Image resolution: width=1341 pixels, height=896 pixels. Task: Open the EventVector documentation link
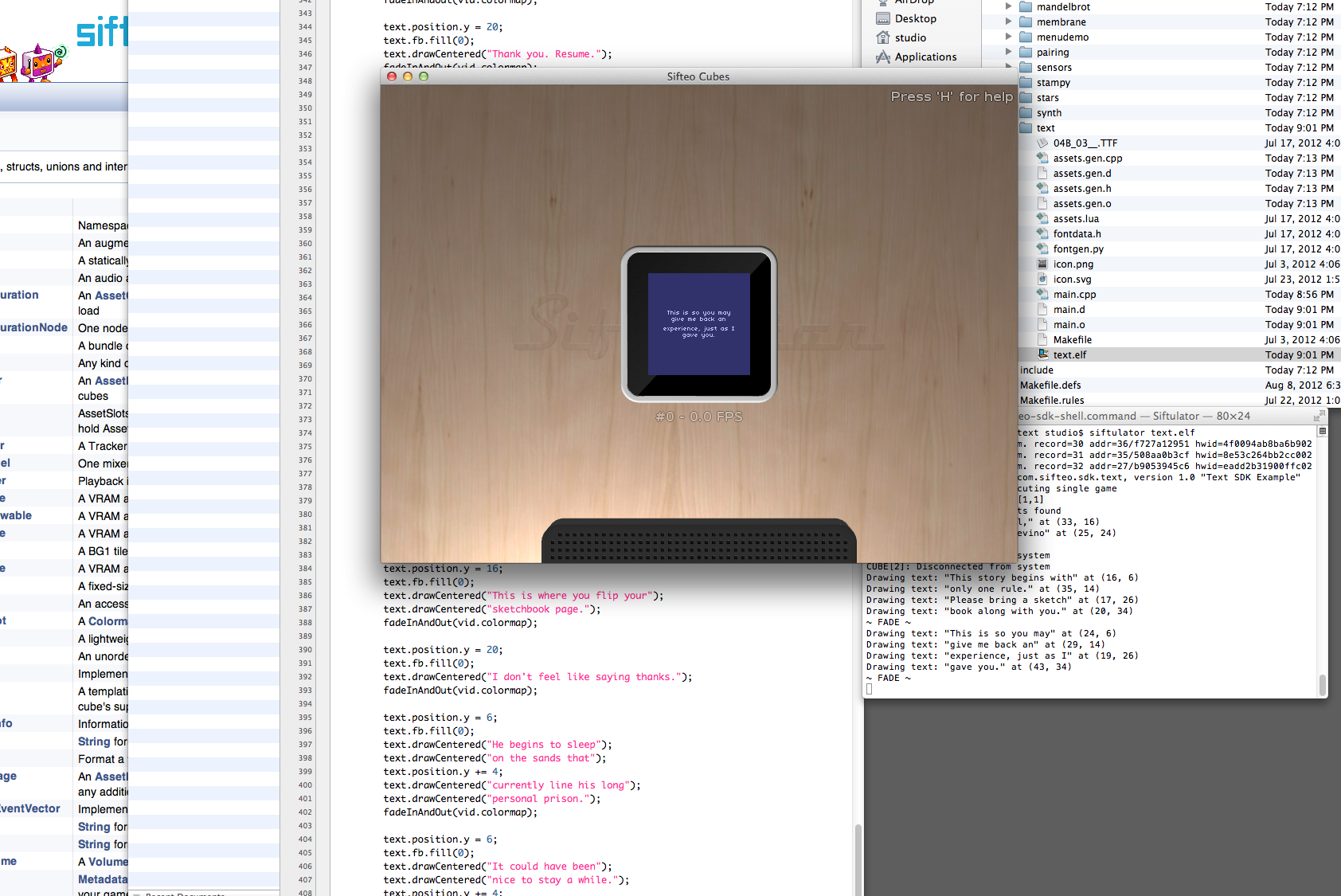(30, 808)
